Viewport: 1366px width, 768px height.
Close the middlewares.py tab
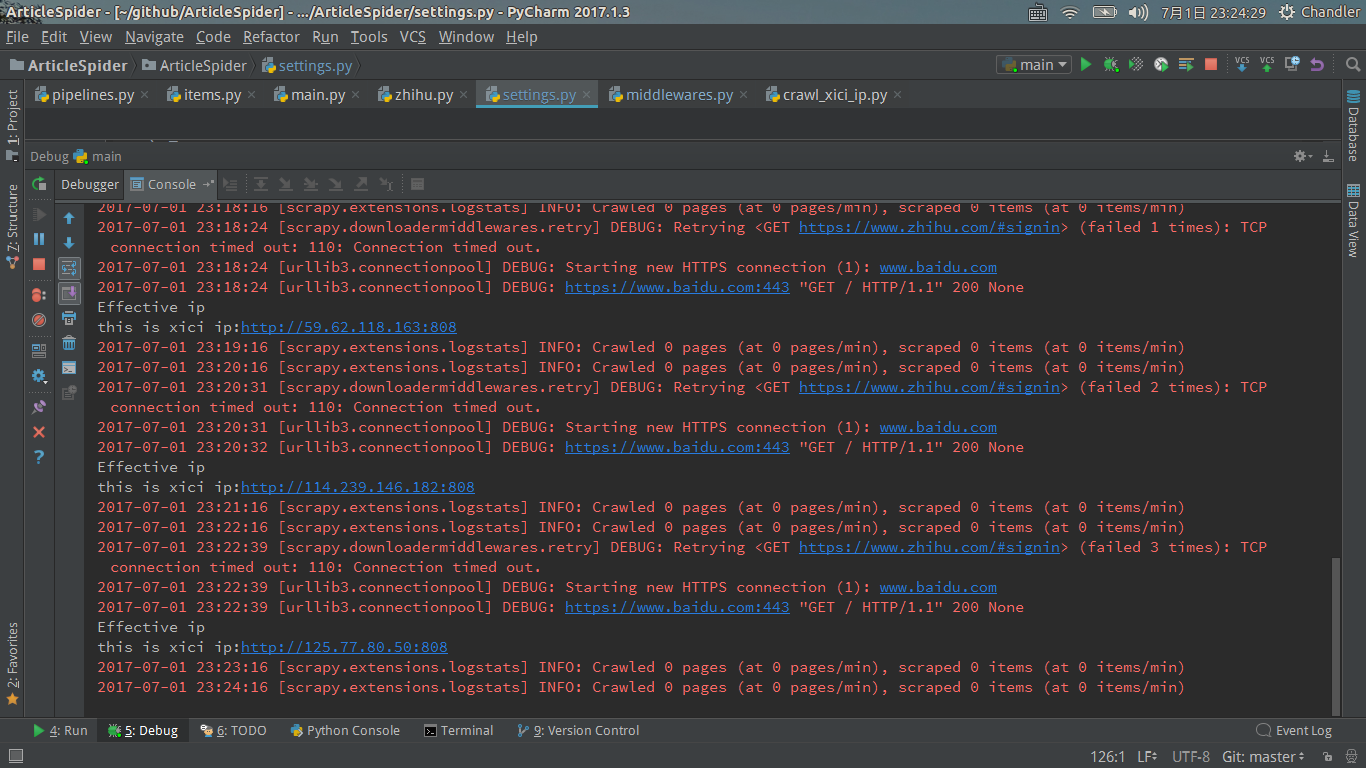click(746, 95)
